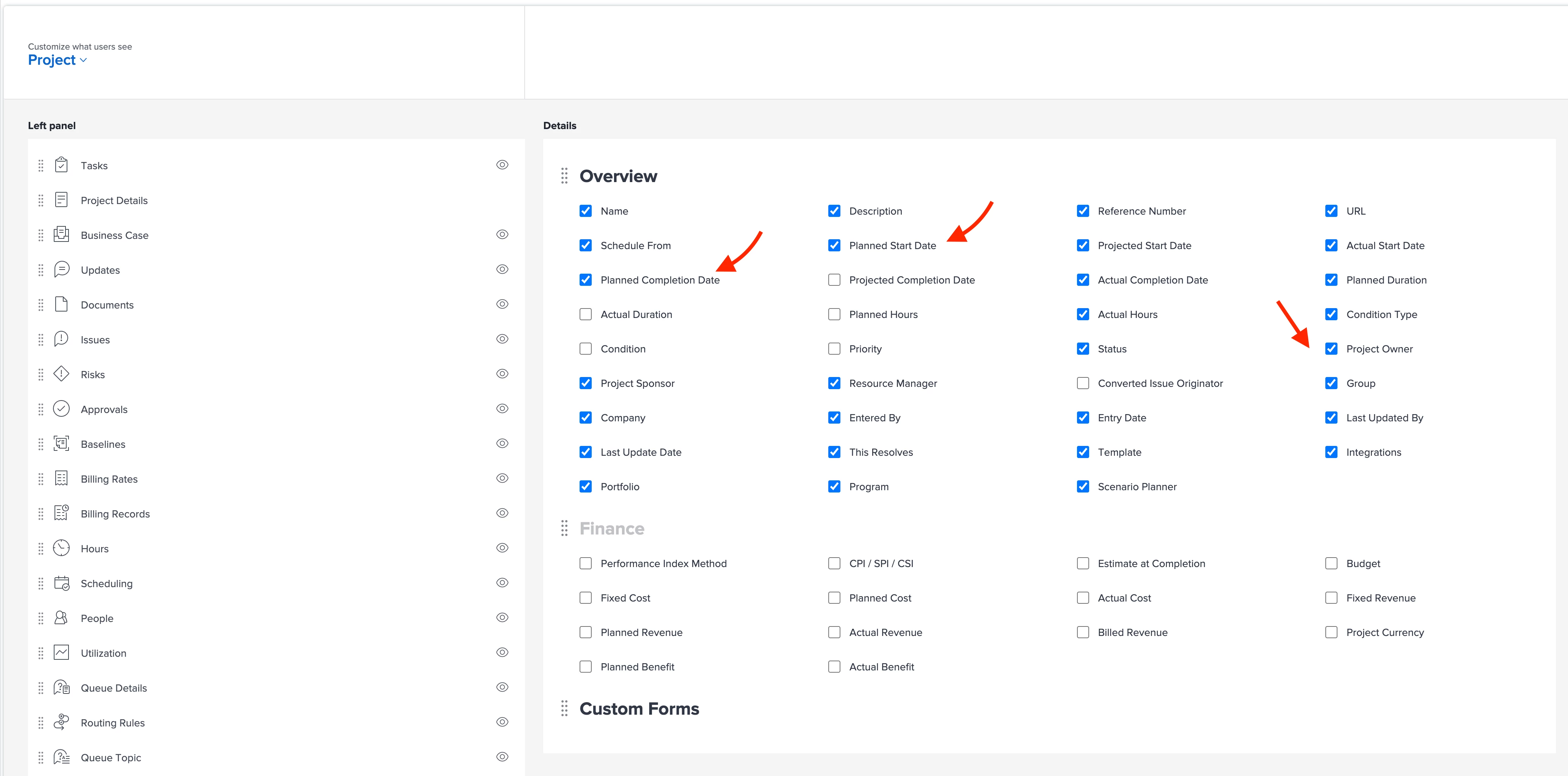Click the Custom Forms section heading

click(x=639, y=709)
